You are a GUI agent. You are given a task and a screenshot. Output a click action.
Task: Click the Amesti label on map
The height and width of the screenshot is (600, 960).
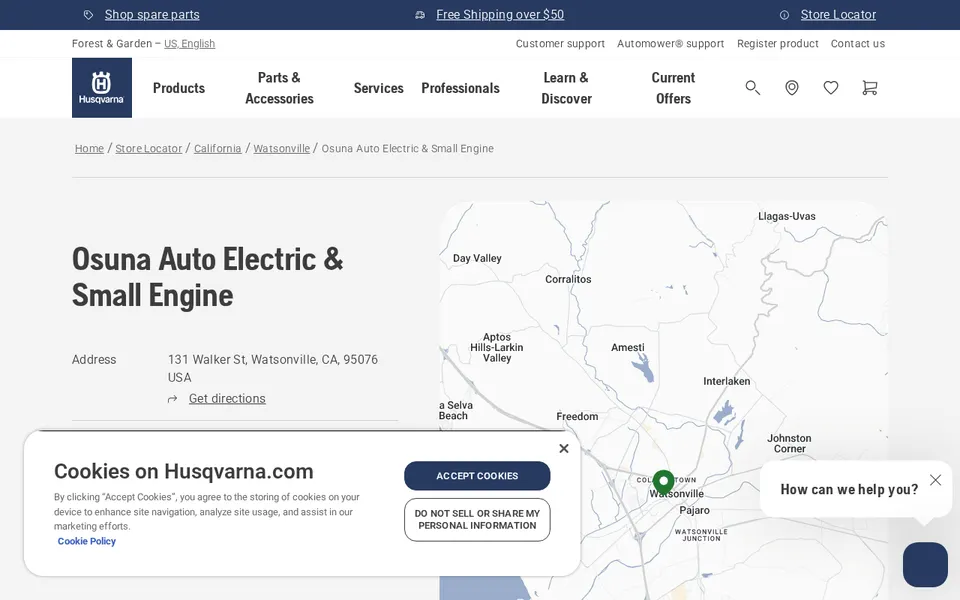pos(628,348)
